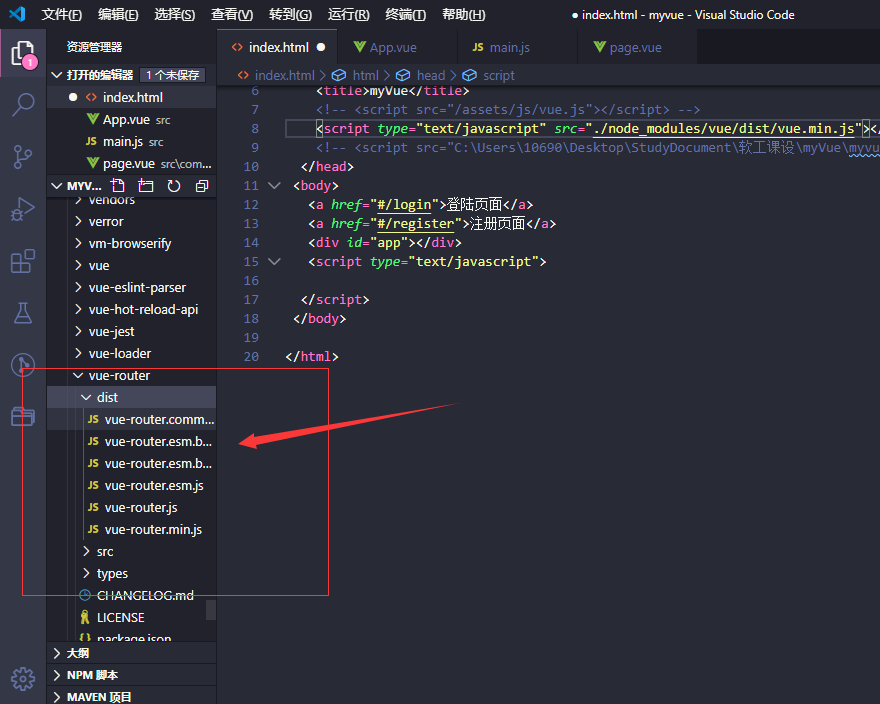Screen dimensions: 880x704
Task: Open the Run and Debug view
Action: [x=23, y=209]
